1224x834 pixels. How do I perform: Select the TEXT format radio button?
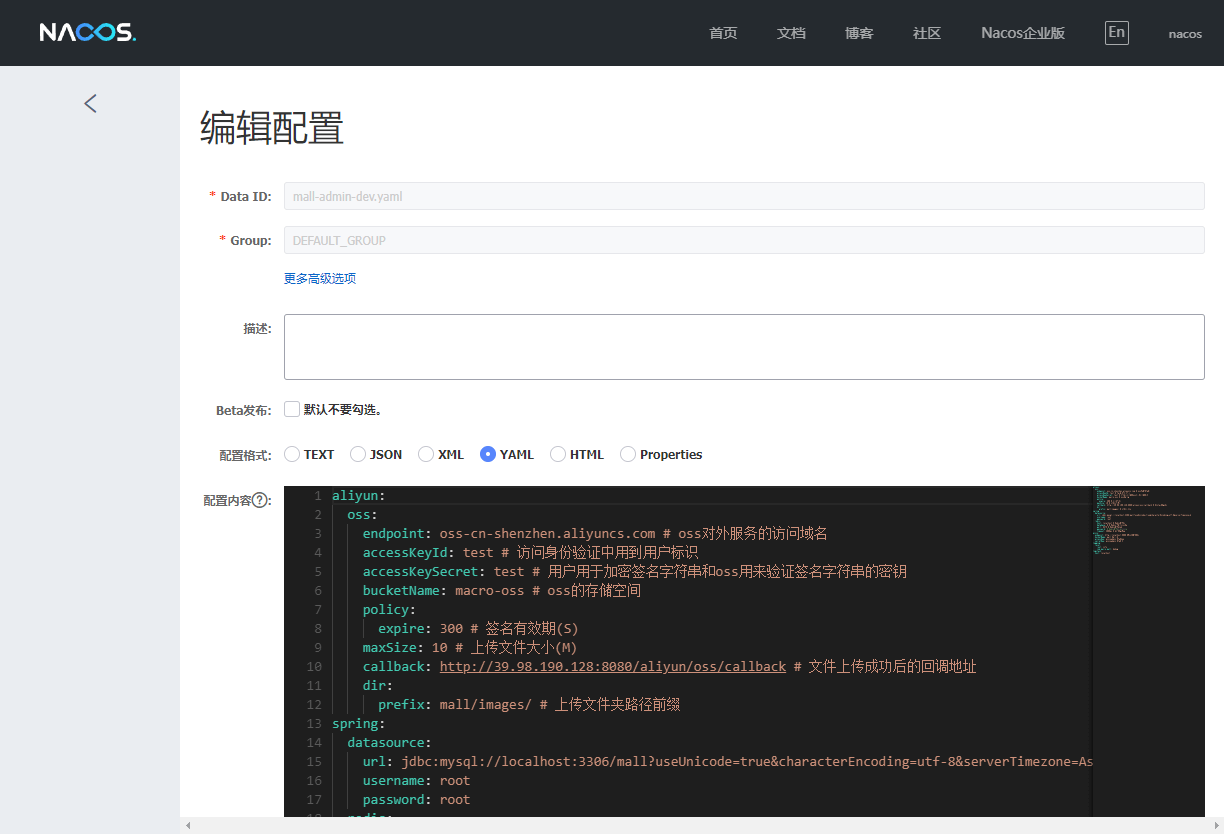point(292,454)
